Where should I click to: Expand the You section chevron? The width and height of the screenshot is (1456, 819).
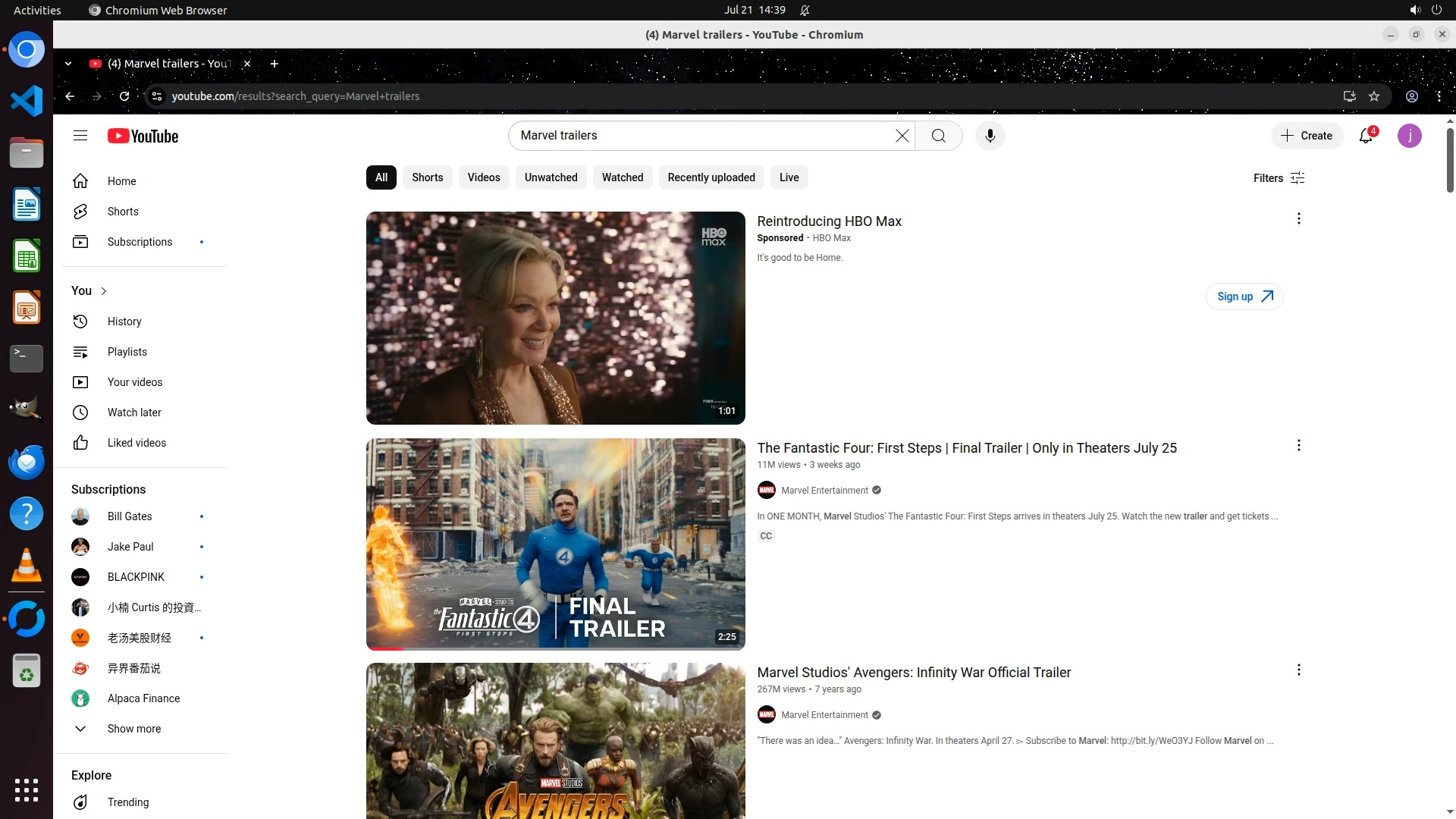tap(104, 291)
